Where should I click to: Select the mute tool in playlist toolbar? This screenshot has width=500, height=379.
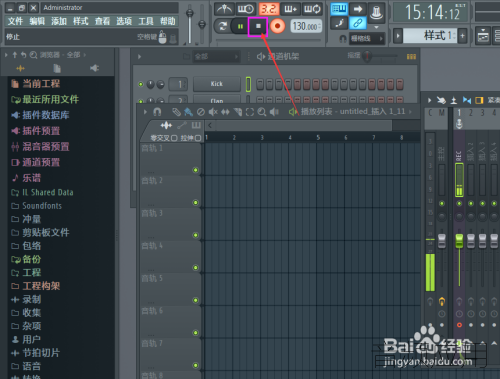coord(213,112)
